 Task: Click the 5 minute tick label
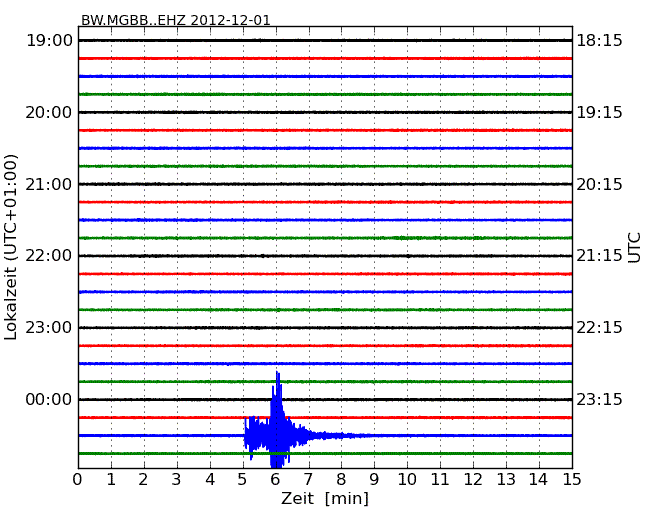click(x=243, y=479)
